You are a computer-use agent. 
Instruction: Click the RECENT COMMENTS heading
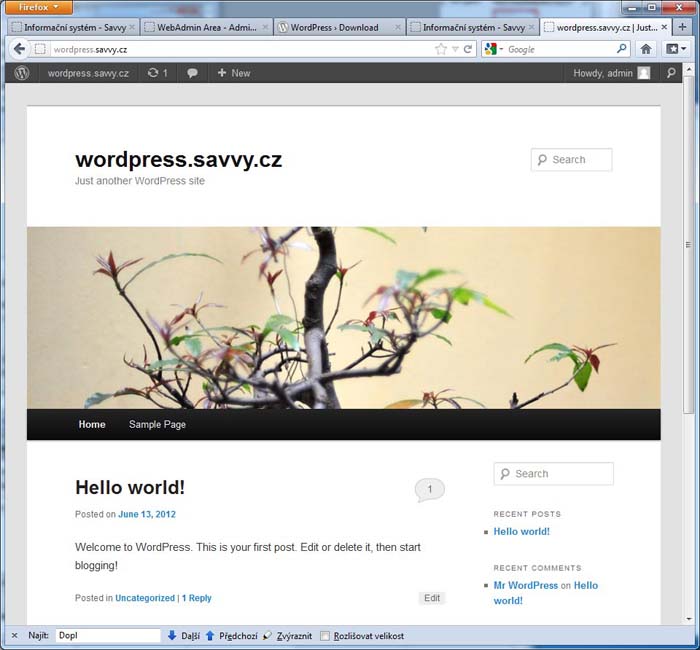[538, 568]
